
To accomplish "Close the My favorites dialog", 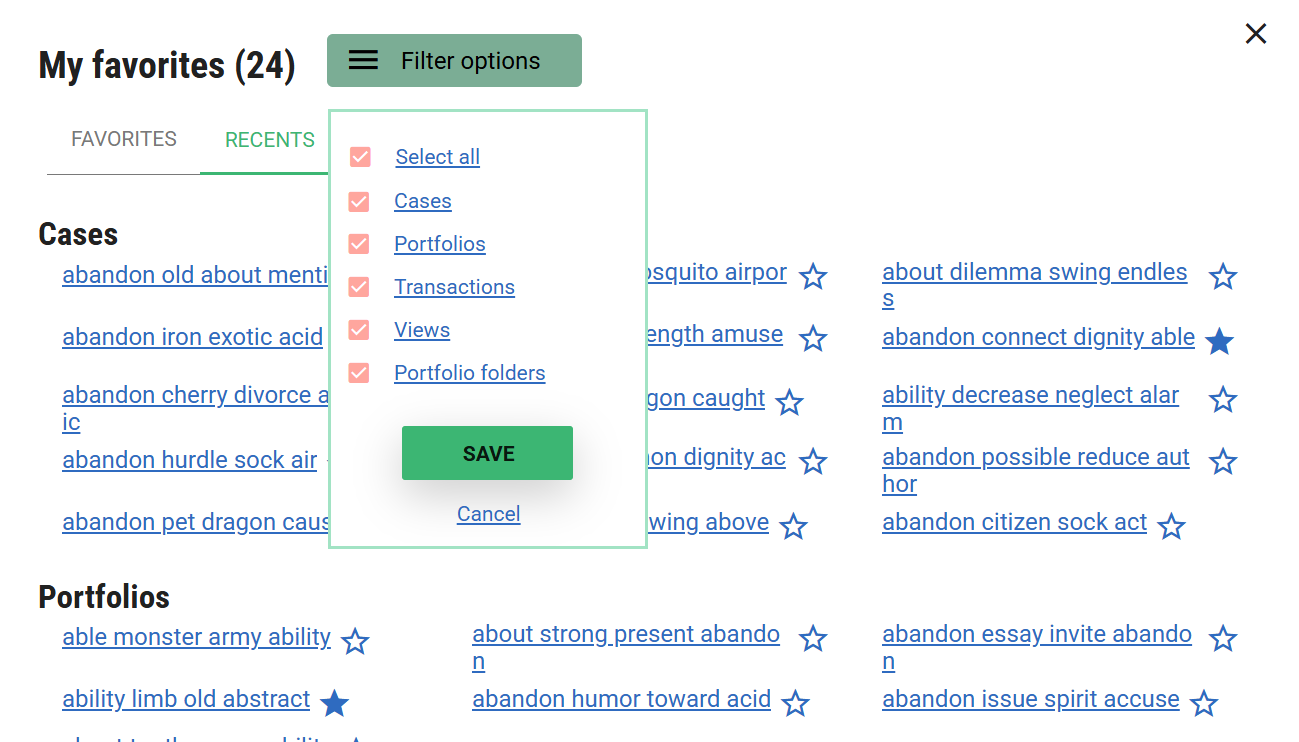I will (1256, 34).
